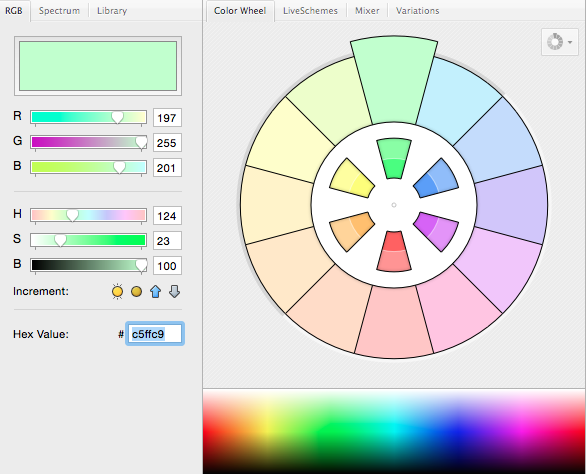Open the color wheel style dropdown
The image size is (586, 474).
click(x=559, y=42)
